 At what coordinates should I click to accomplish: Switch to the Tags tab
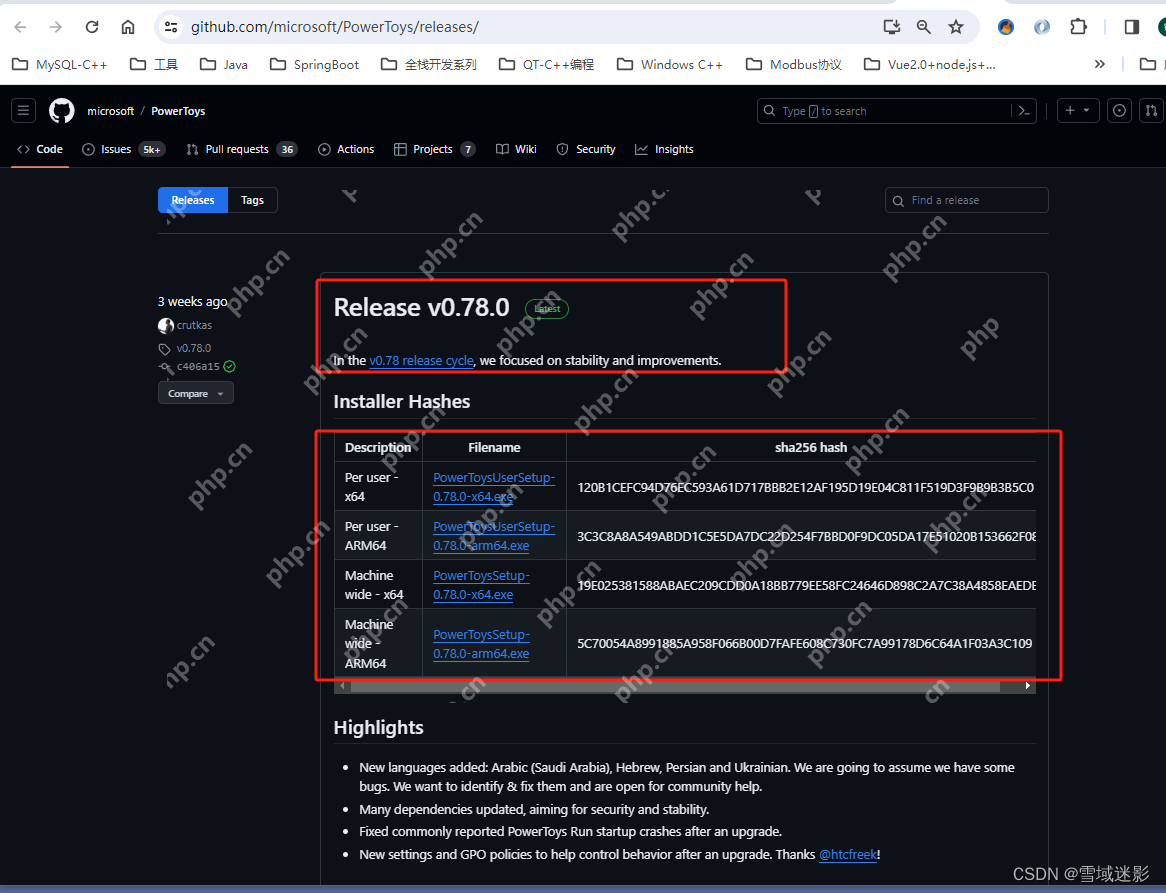[x=252, y=200]
